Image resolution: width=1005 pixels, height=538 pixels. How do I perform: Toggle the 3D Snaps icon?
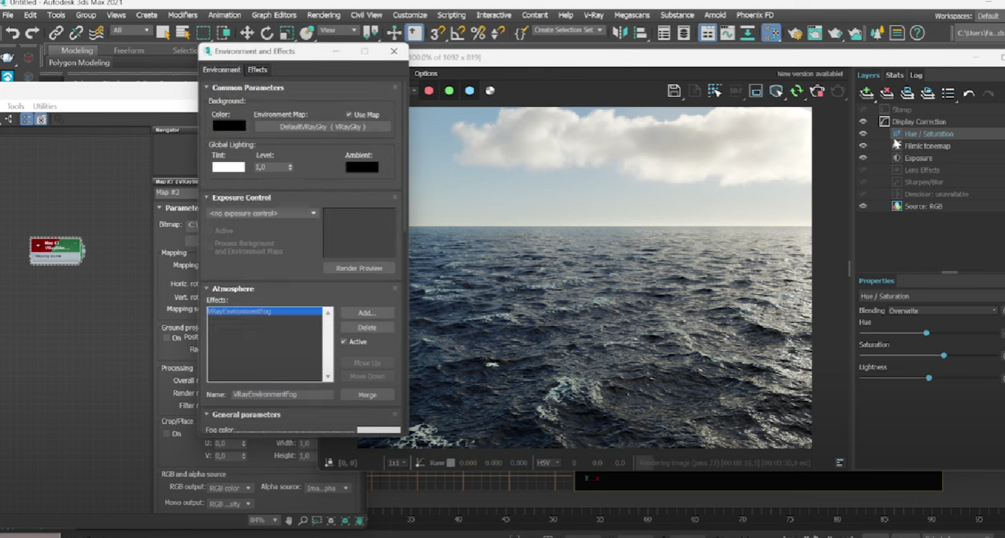tap(438, 32)
